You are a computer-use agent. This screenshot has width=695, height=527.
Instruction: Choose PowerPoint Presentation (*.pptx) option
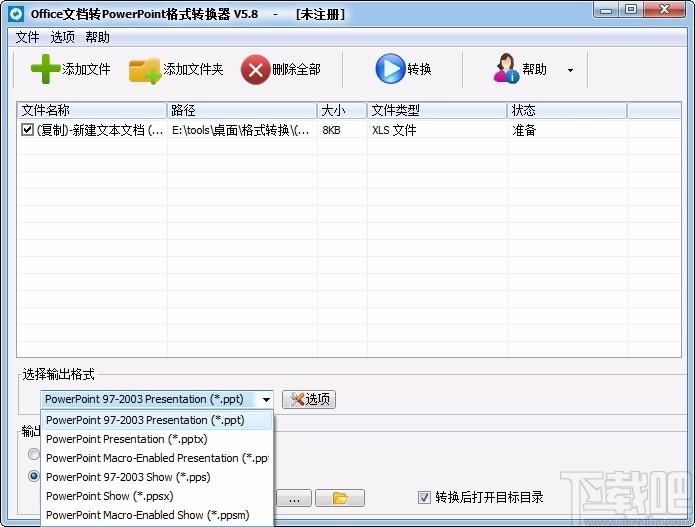[x=157, y=439]
